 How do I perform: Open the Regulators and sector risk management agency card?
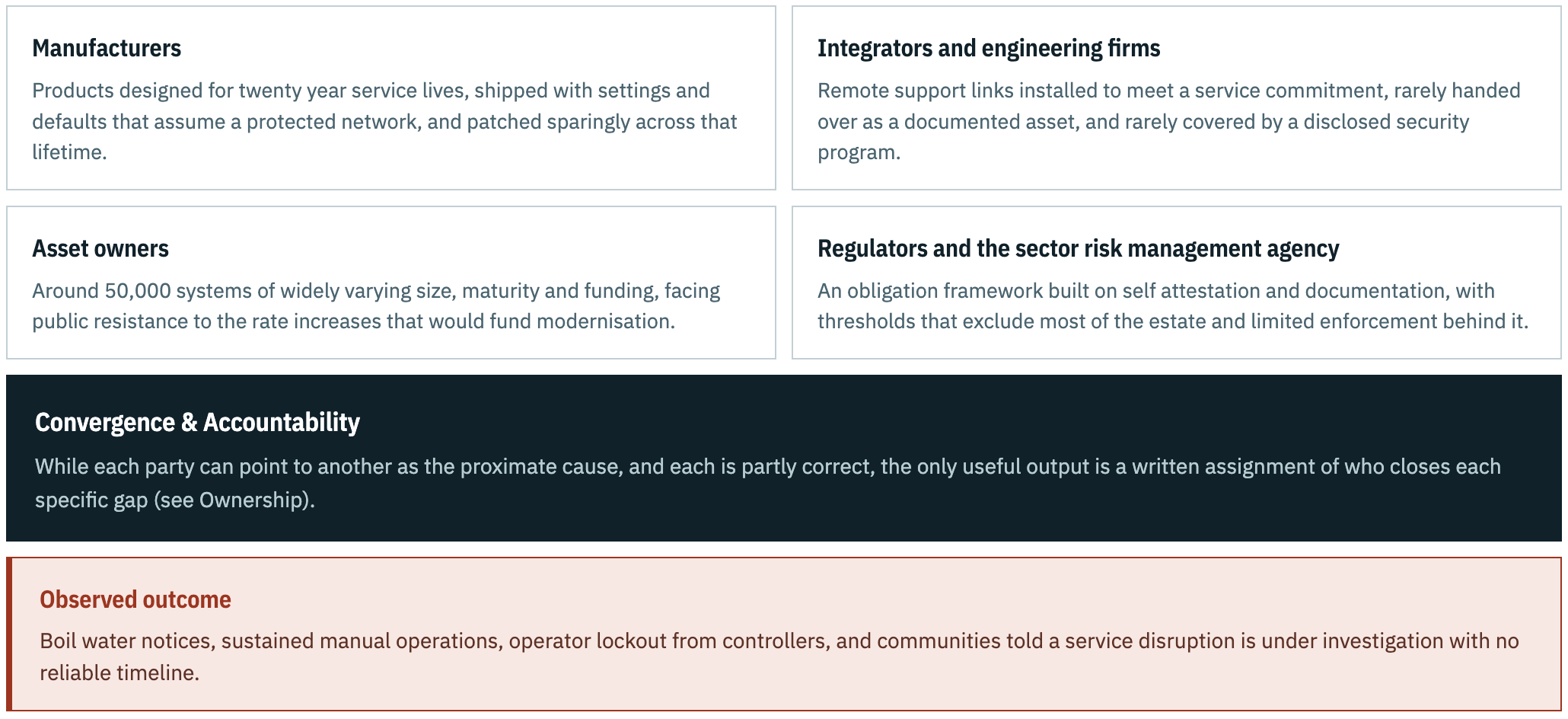coord(1177,283)
